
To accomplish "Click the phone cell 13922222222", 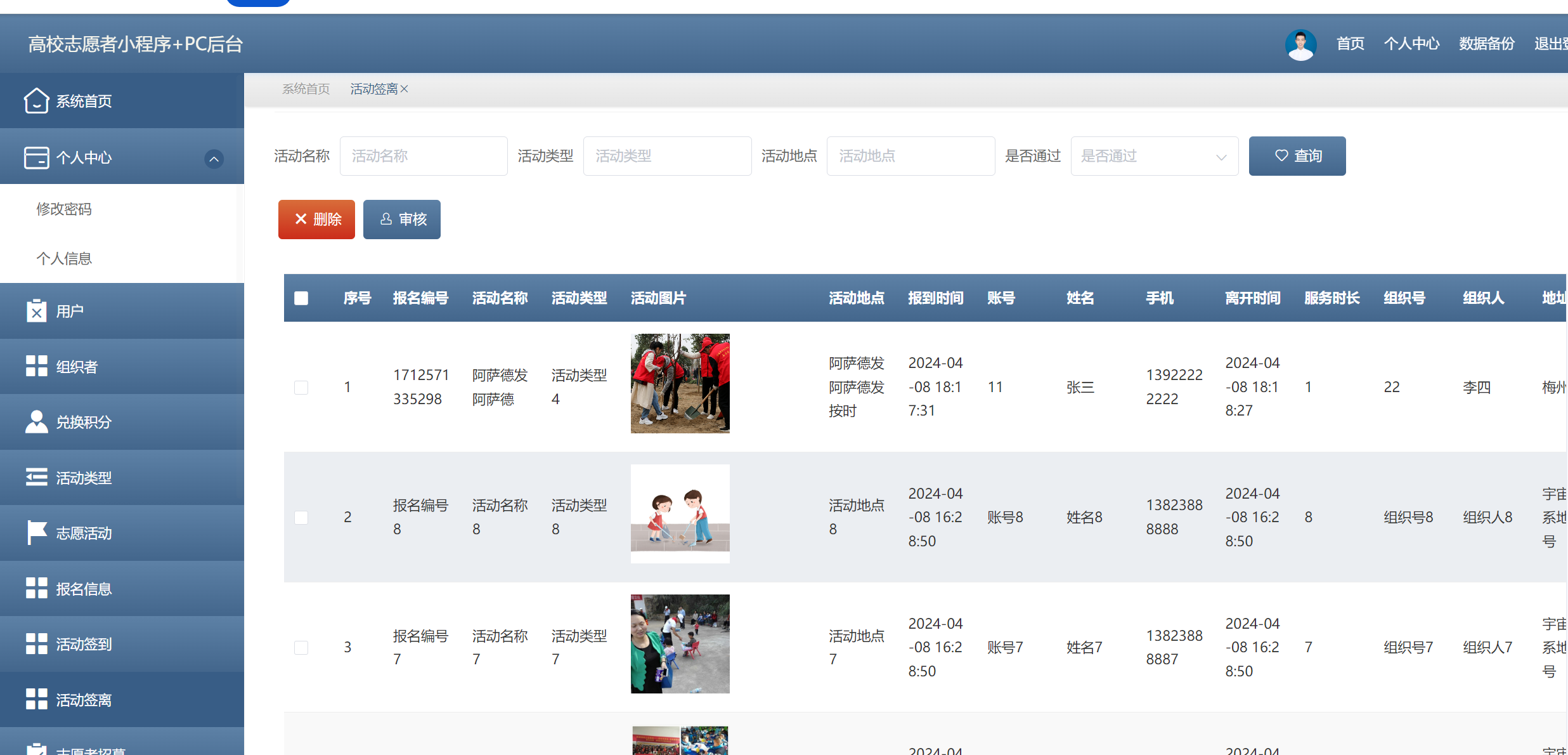I will (x=1174, y=387).
